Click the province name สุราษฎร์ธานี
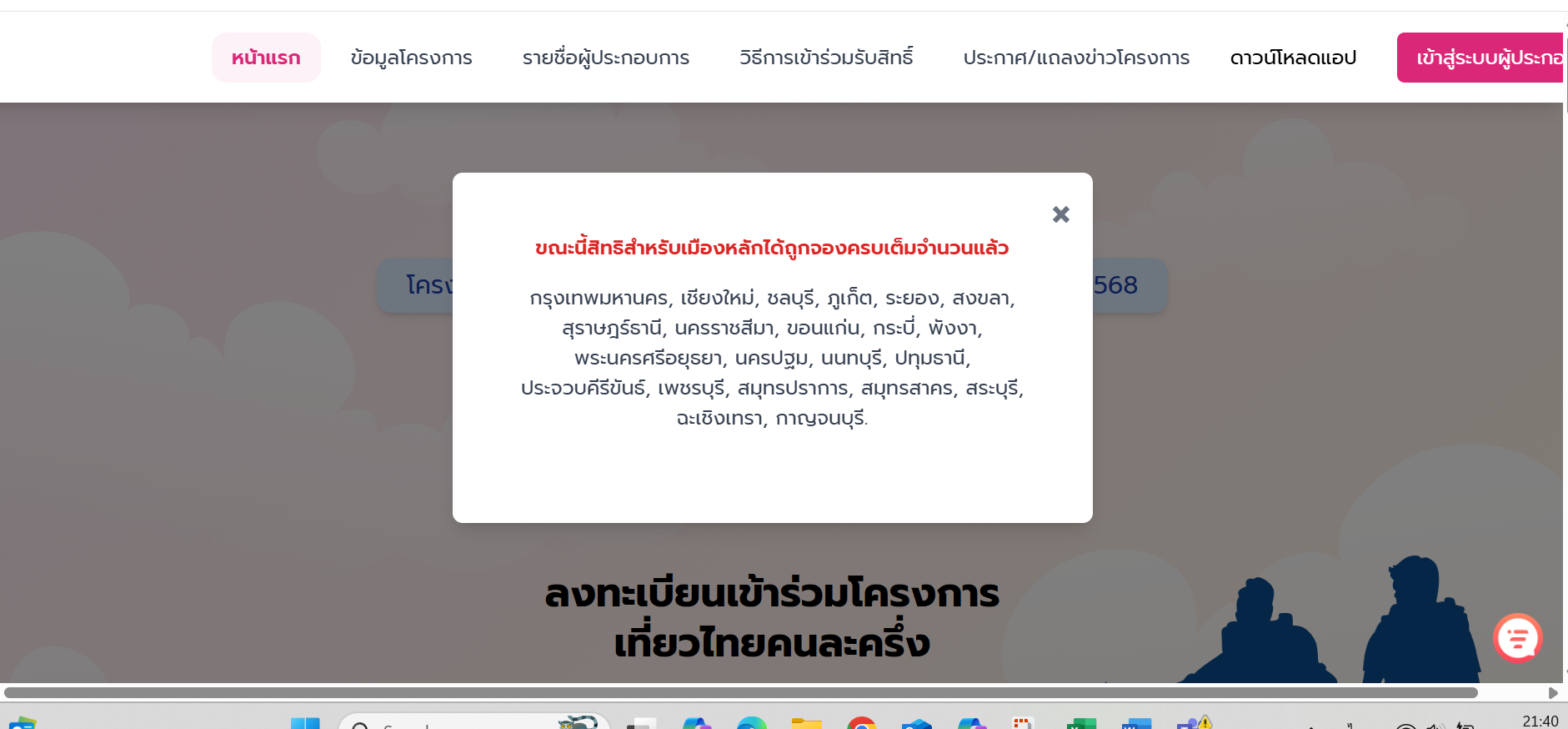 612,328
